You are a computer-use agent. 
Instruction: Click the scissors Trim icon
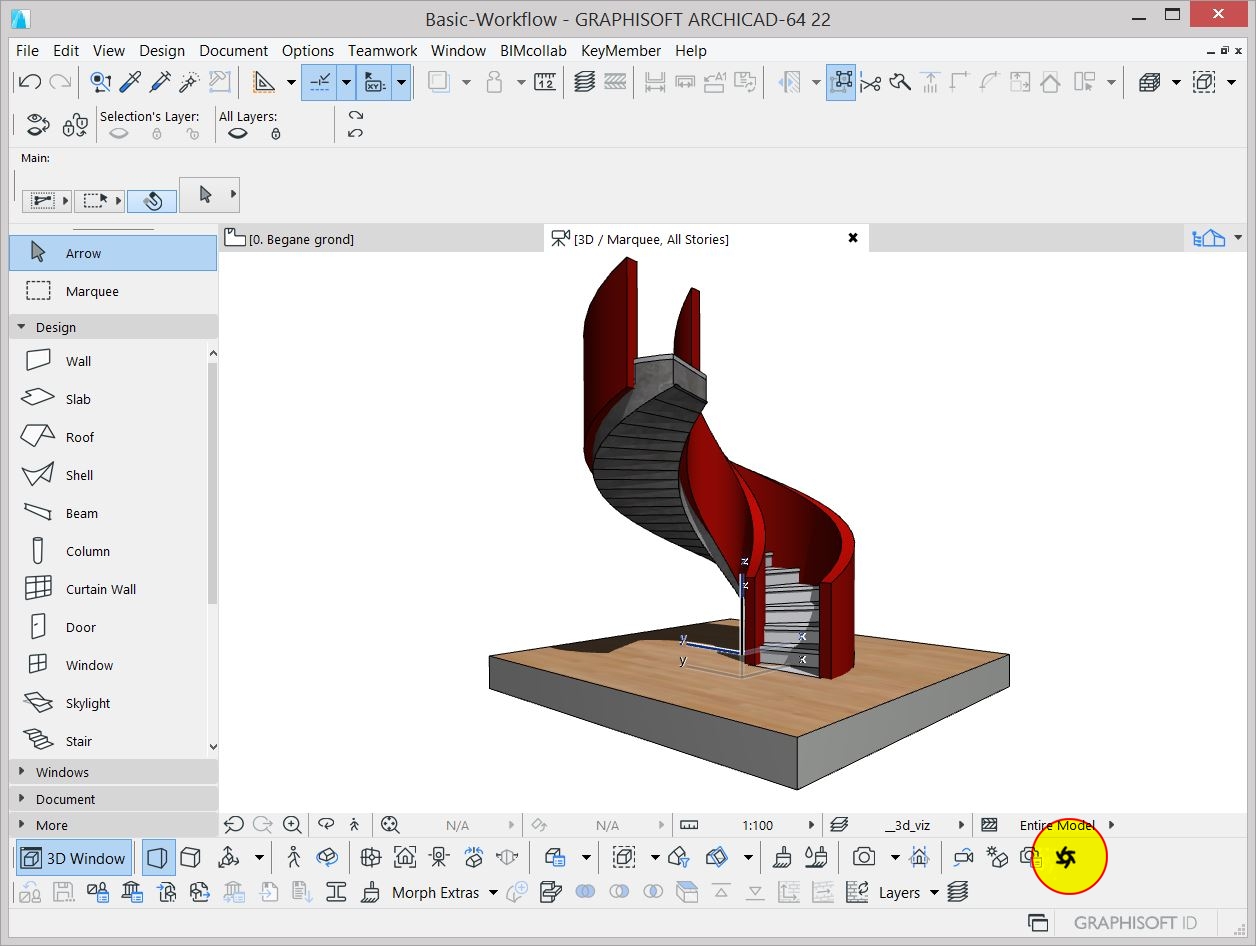[x=870, y=82]
